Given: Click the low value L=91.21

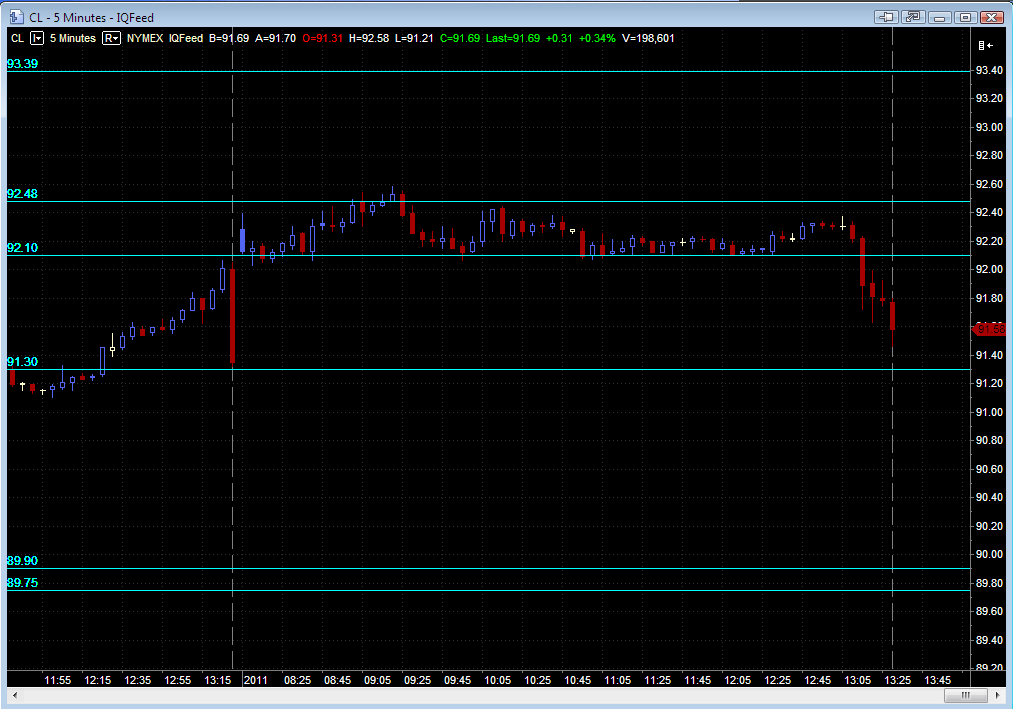Looking at the screenshot, I should pyautogui.click(x=414, y=38).
